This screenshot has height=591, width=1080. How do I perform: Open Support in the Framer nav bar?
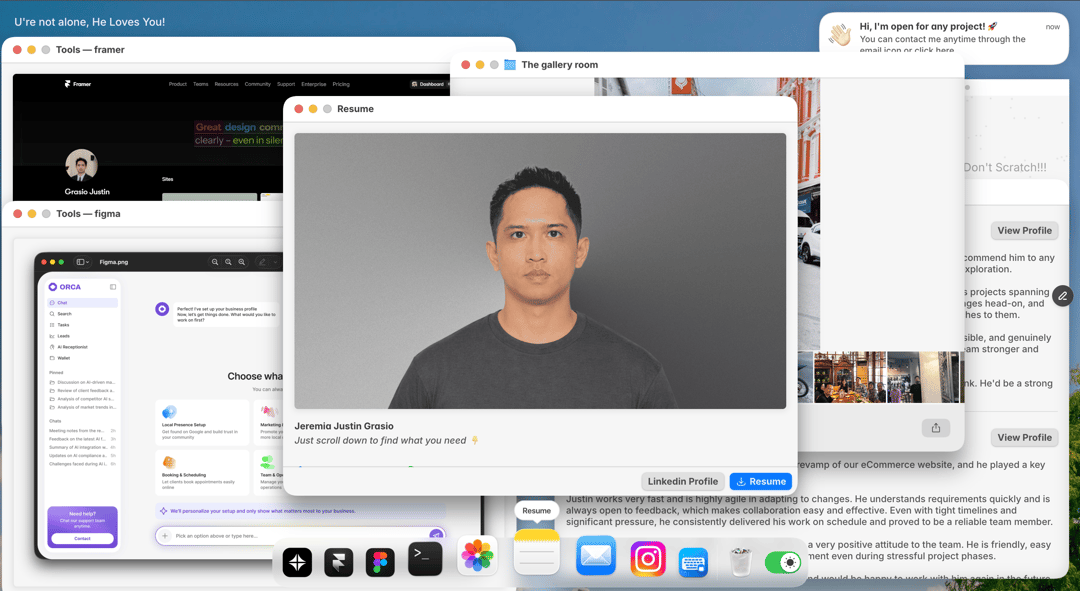coord(286,84)
